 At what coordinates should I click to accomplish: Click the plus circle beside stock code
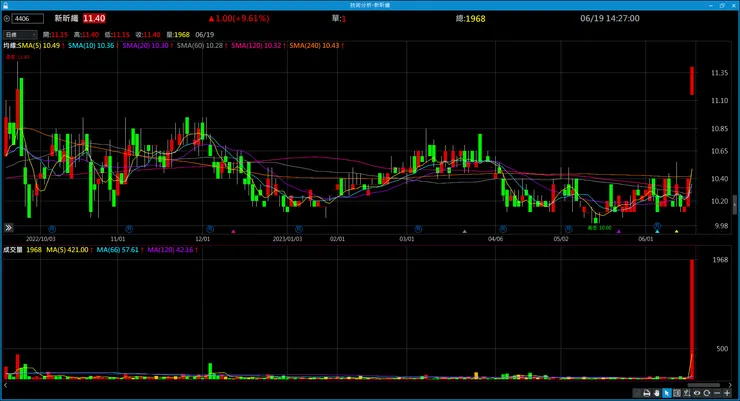(7, 19)
